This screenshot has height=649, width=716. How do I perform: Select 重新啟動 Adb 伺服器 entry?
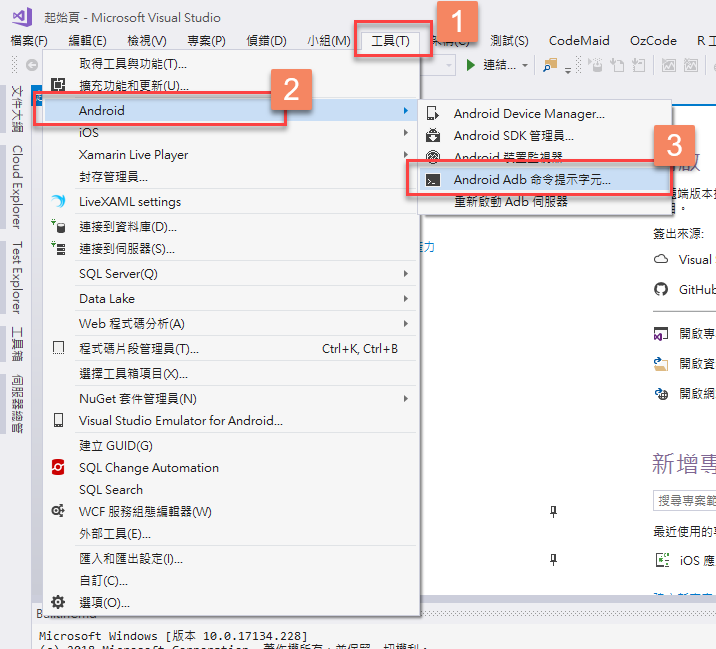click(543, 201)
